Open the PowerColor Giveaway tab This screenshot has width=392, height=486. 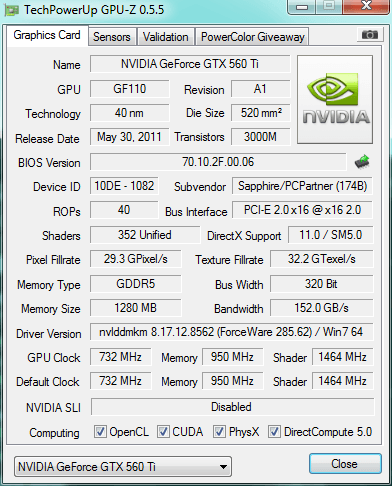click(253, 37)
